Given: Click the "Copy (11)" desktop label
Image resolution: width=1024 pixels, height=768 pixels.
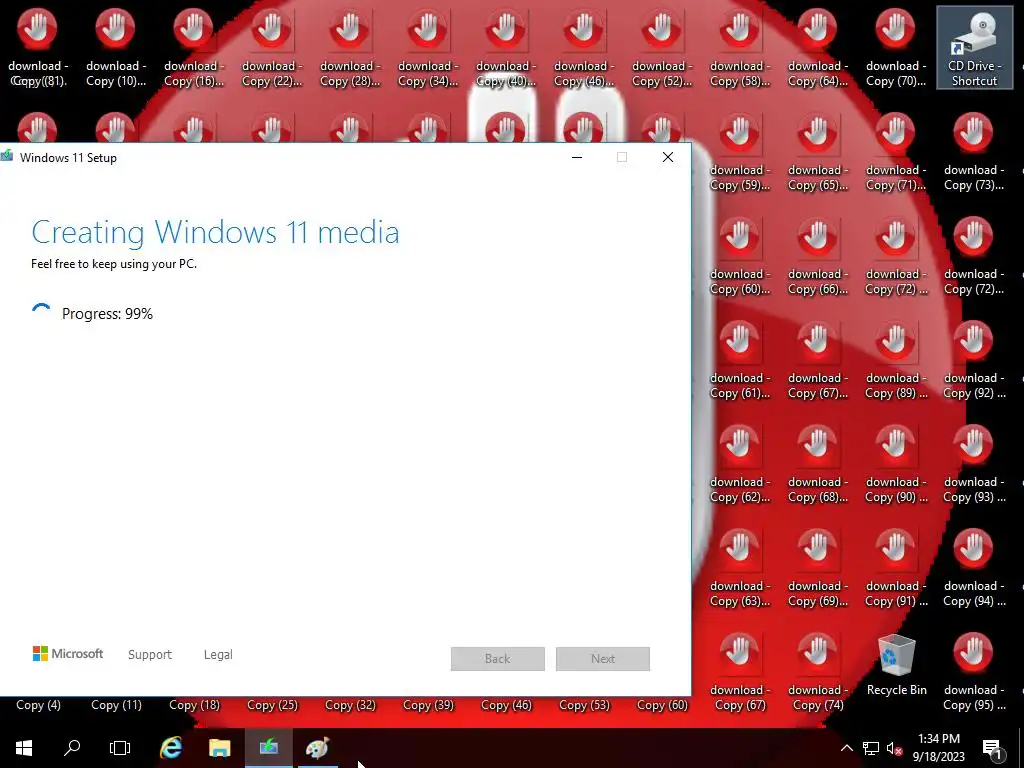Looking at the screenshot, I should tap(116, 705).
